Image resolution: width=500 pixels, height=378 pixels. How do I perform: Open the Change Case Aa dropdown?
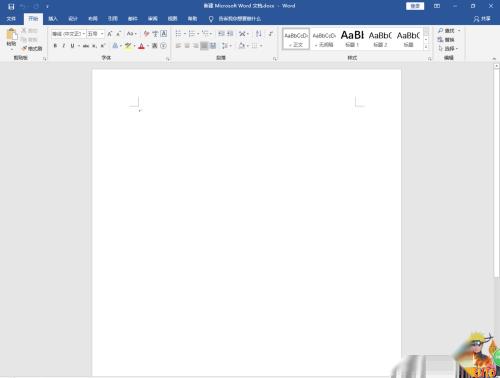point(131,34)
